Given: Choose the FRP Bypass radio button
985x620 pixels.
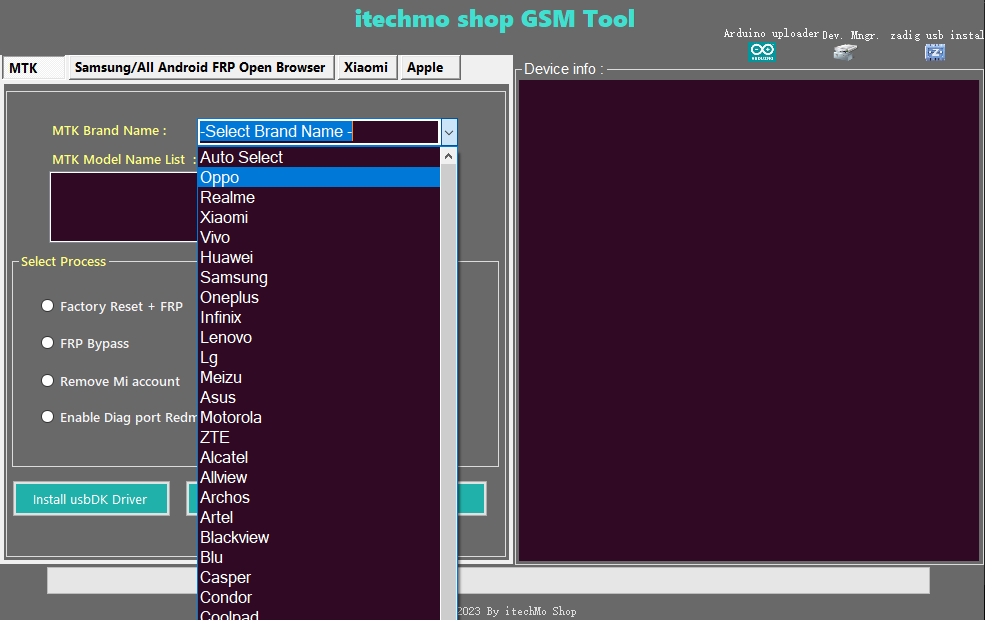Looking at the screenshot, I should [47, 343].
